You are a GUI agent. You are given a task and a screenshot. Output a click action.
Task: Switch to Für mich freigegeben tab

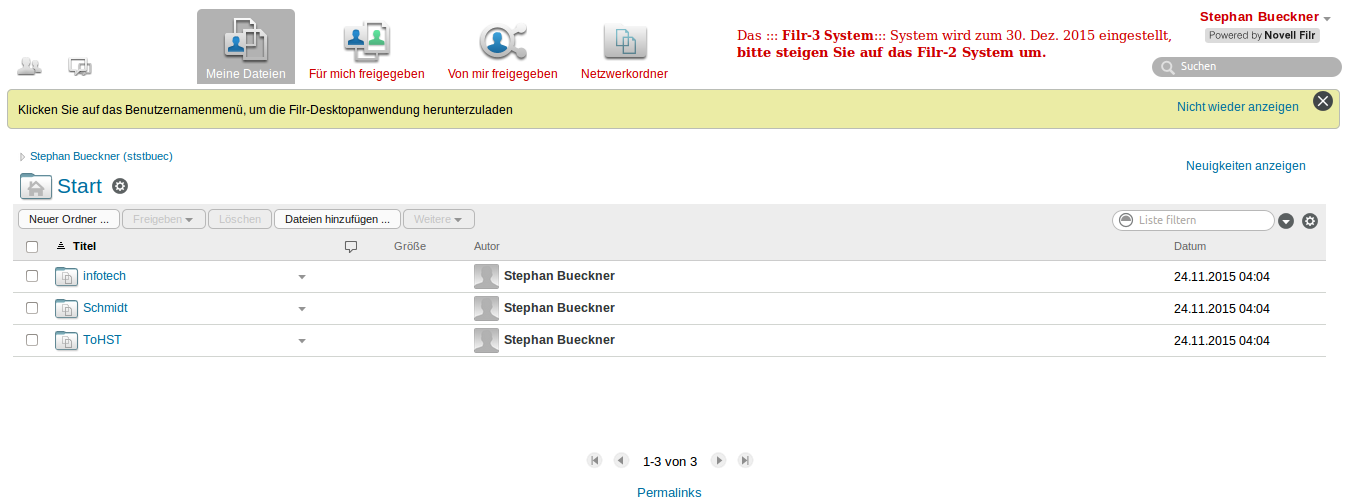tap(367, 47)
